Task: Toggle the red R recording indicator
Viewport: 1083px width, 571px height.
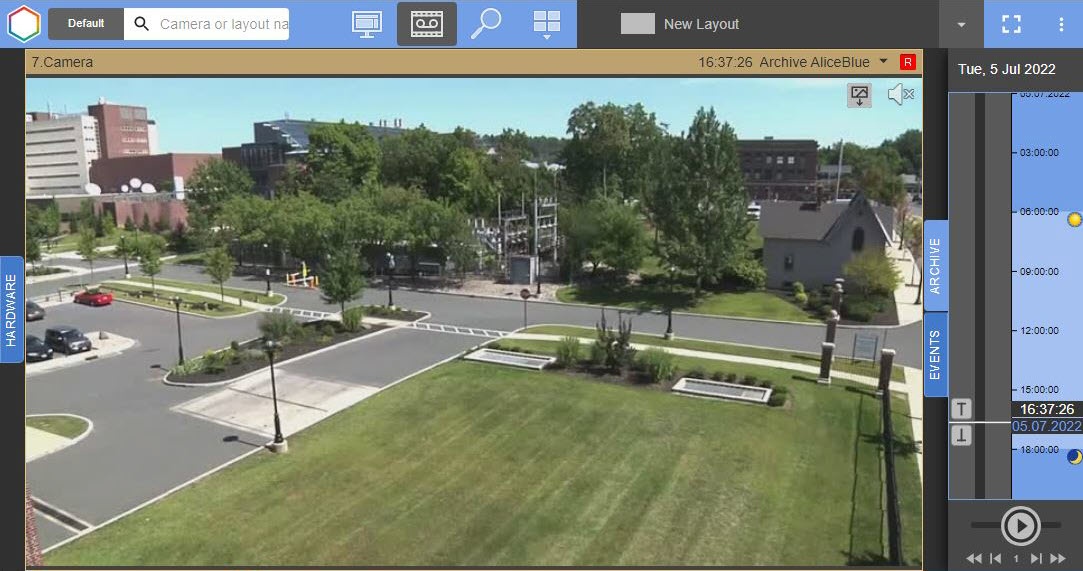Action: click(x=908, y=62)
